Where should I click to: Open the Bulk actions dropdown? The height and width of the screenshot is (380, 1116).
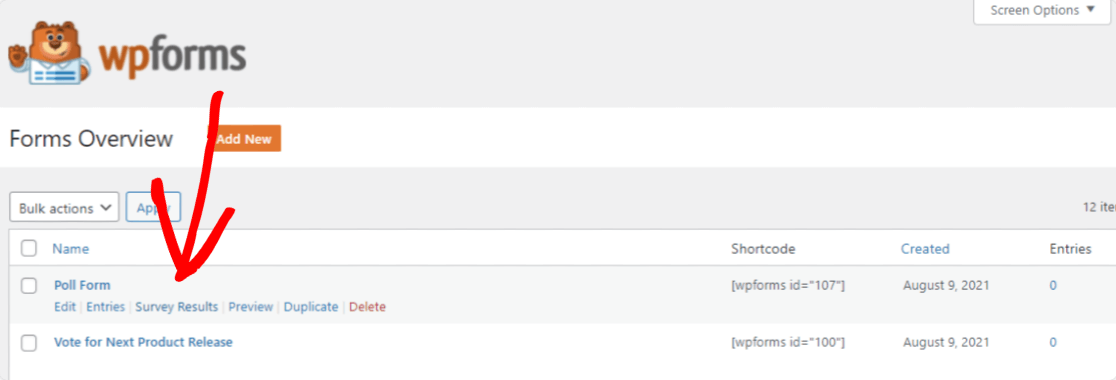[x=64, y=209]
